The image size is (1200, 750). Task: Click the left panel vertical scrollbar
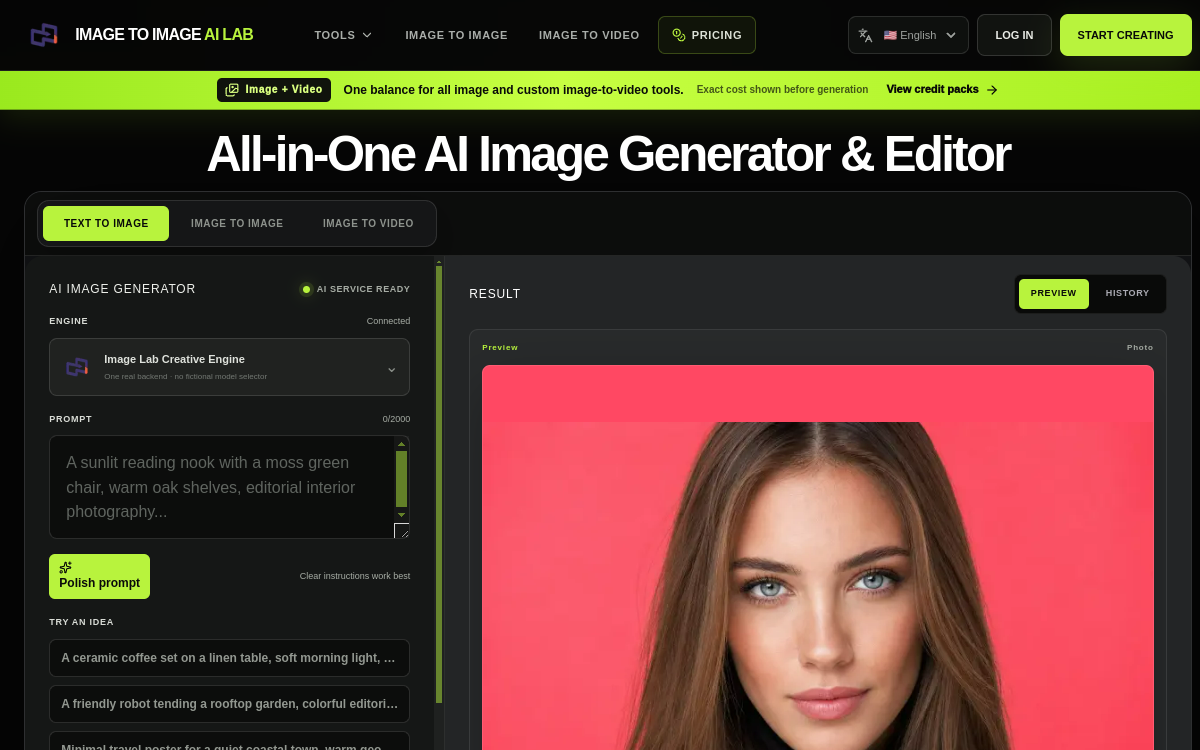[439, 482]
